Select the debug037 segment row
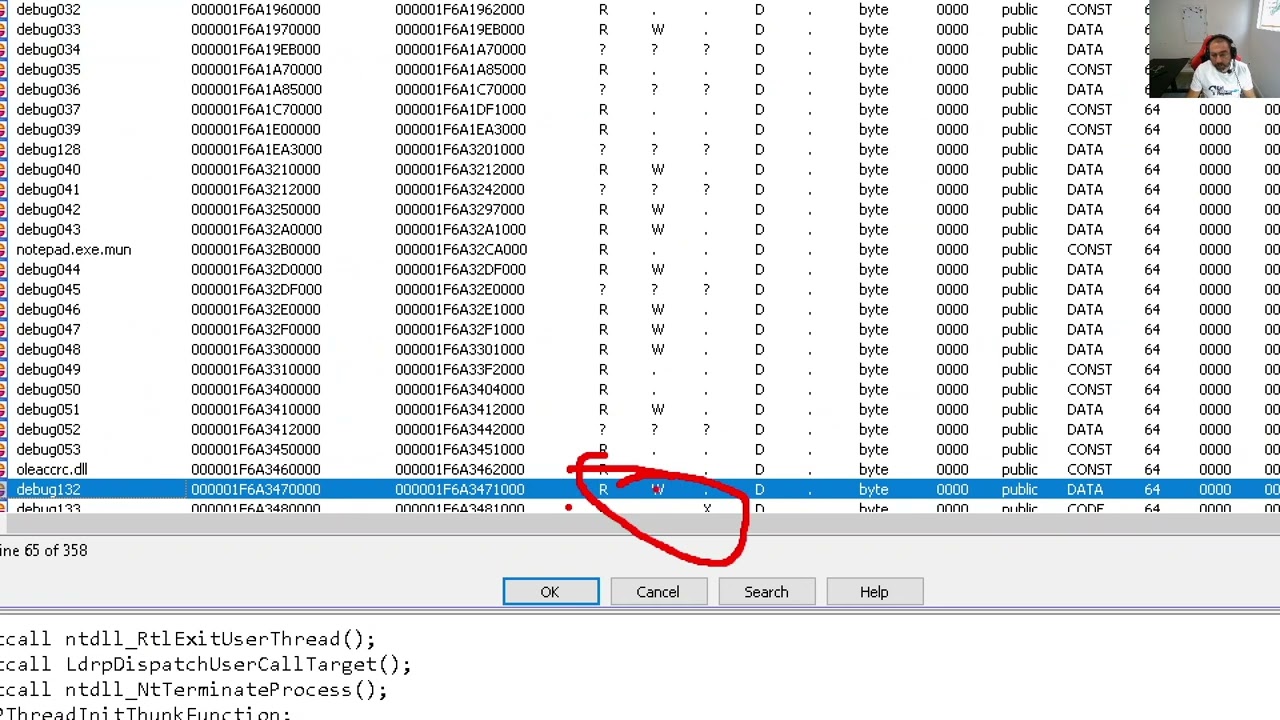 tap(640, 109)
